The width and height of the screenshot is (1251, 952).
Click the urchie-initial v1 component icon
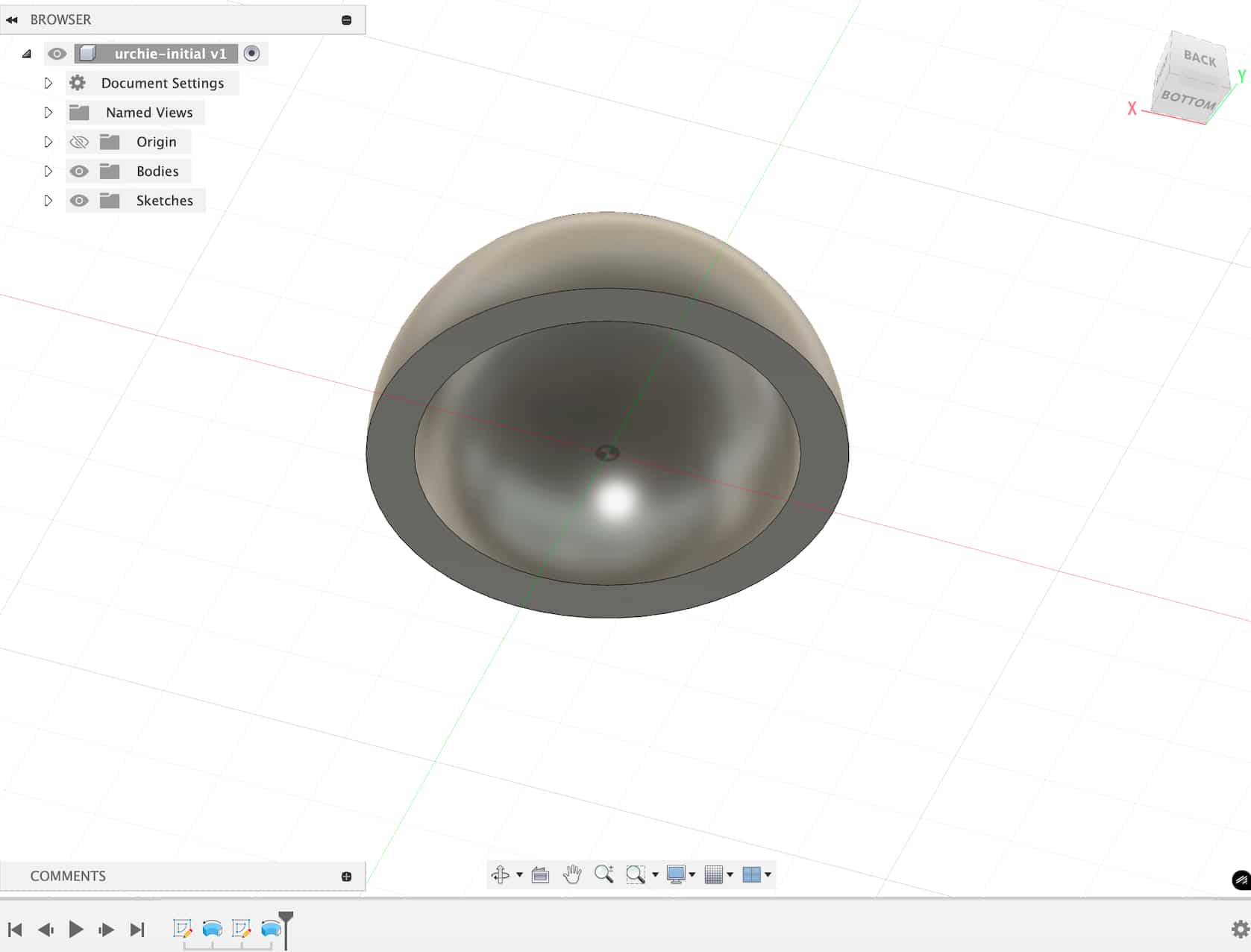tap(88, 53)
